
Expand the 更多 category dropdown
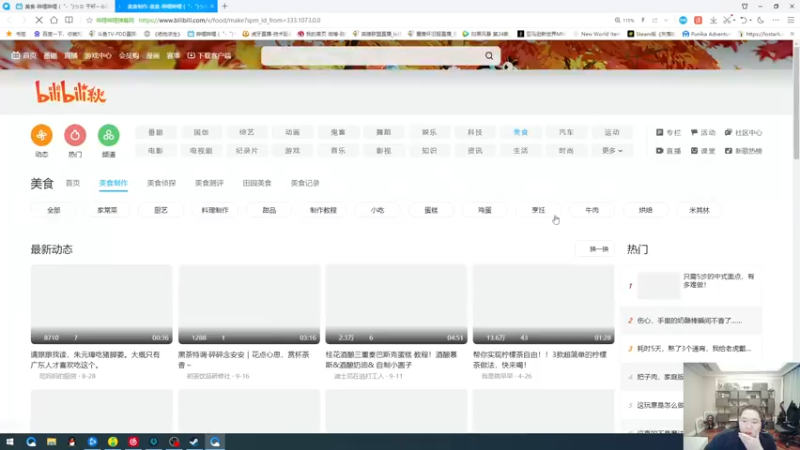tap(612, 151)
